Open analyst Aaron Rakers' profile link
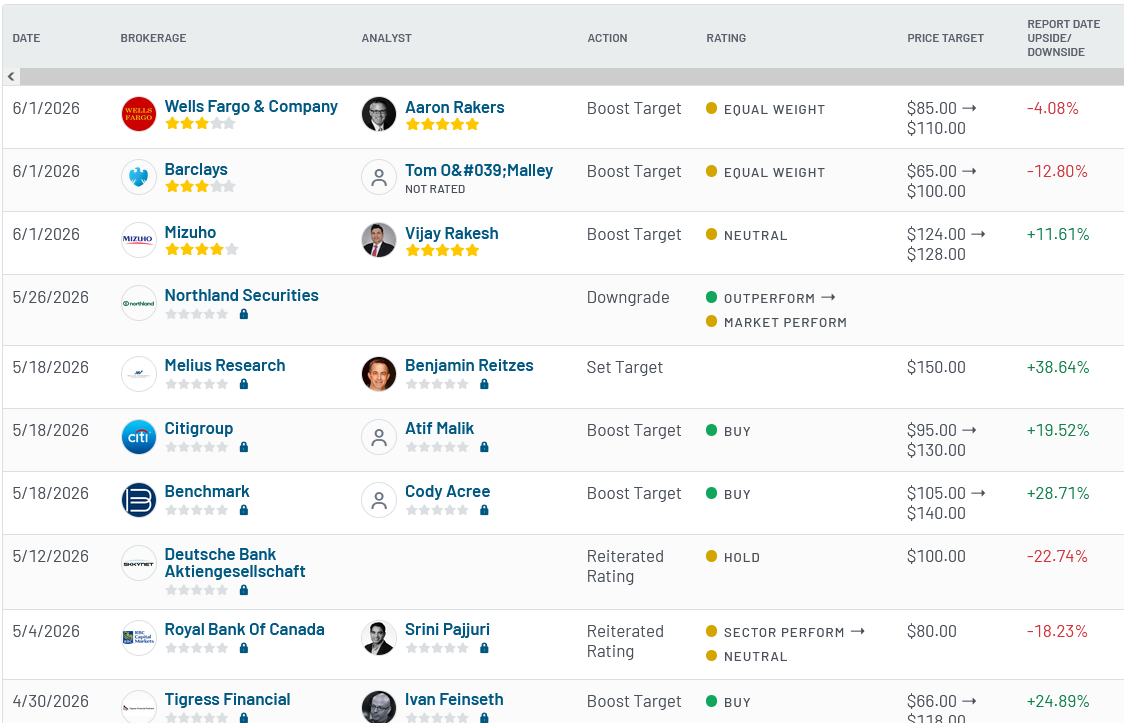Viewport: 1124px width, 723px height. tap(454, 107)
